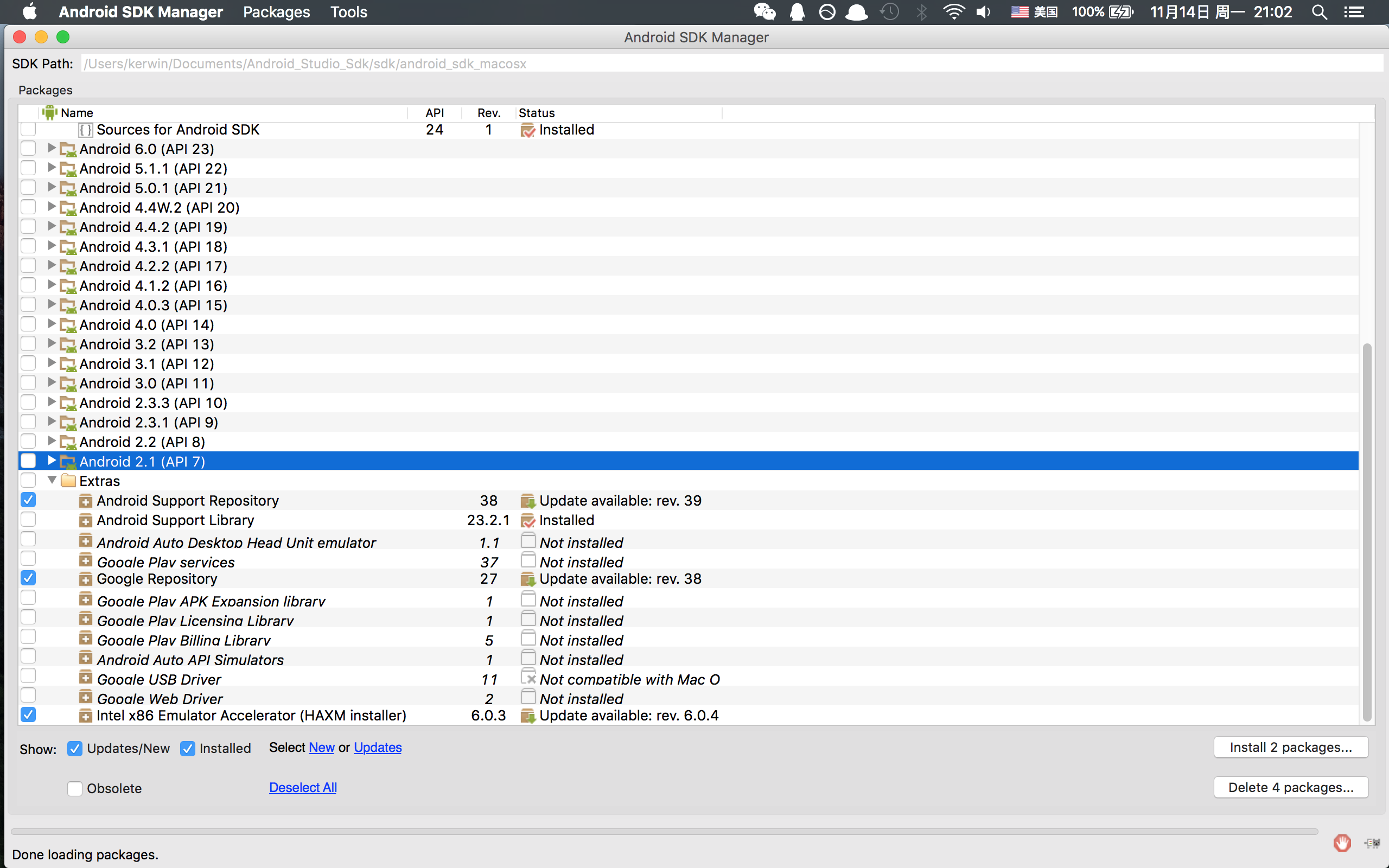Click the Extras folder icon
The height and width of the screenshot is (868, 1389).
point(68,481)
